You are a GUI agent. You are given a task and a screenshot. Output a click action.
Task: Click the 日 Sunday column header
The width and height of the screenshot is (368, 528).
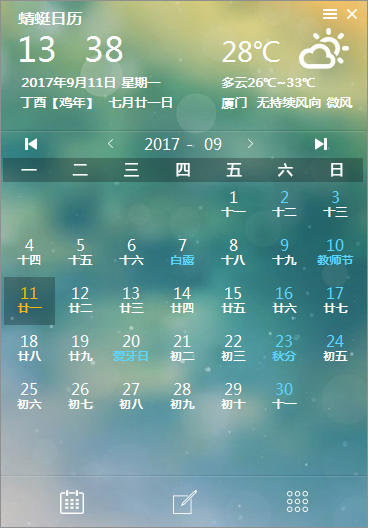tap(336, 170)
